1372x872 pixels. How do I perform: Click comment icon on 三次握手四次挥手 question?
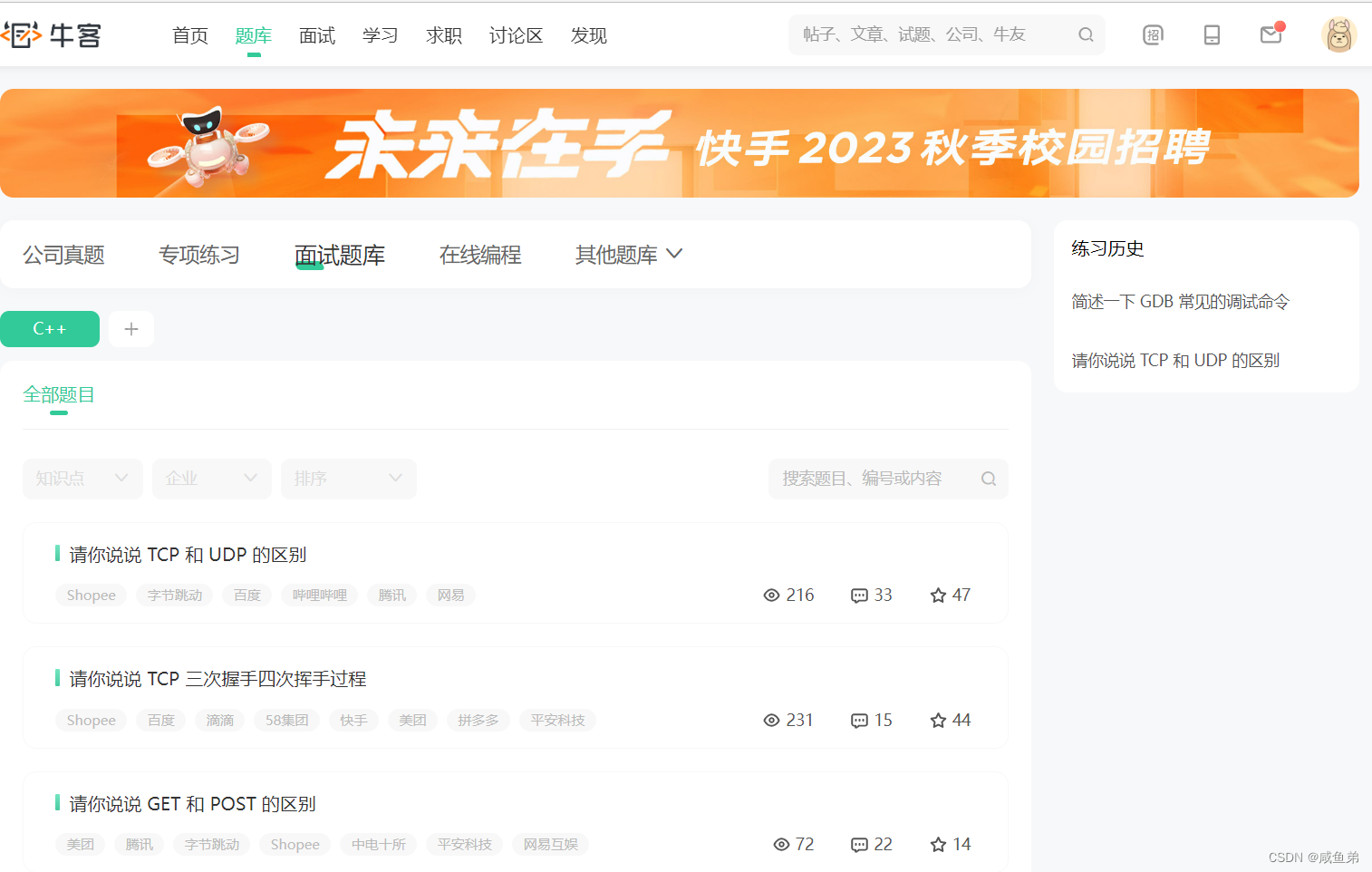(x=859, y=721)
